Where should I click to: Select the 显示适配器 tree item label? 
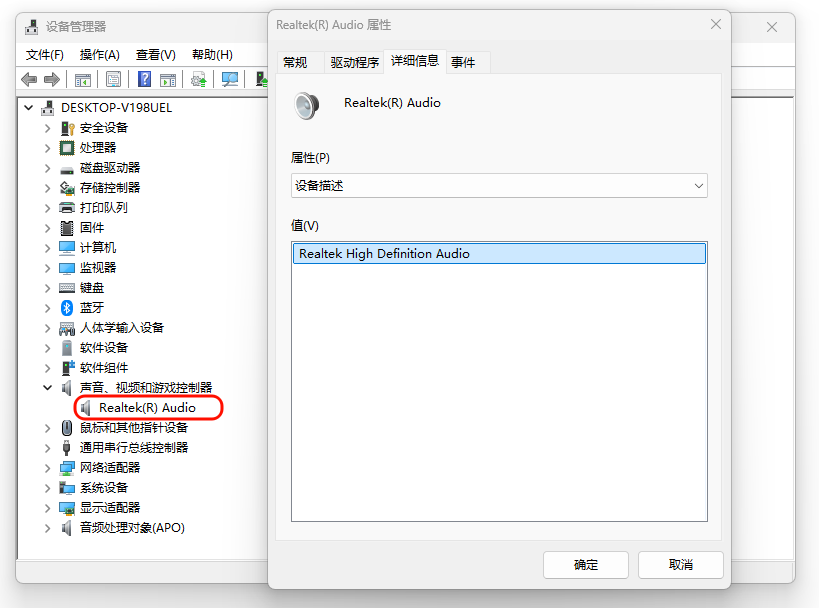coord(110,508)
